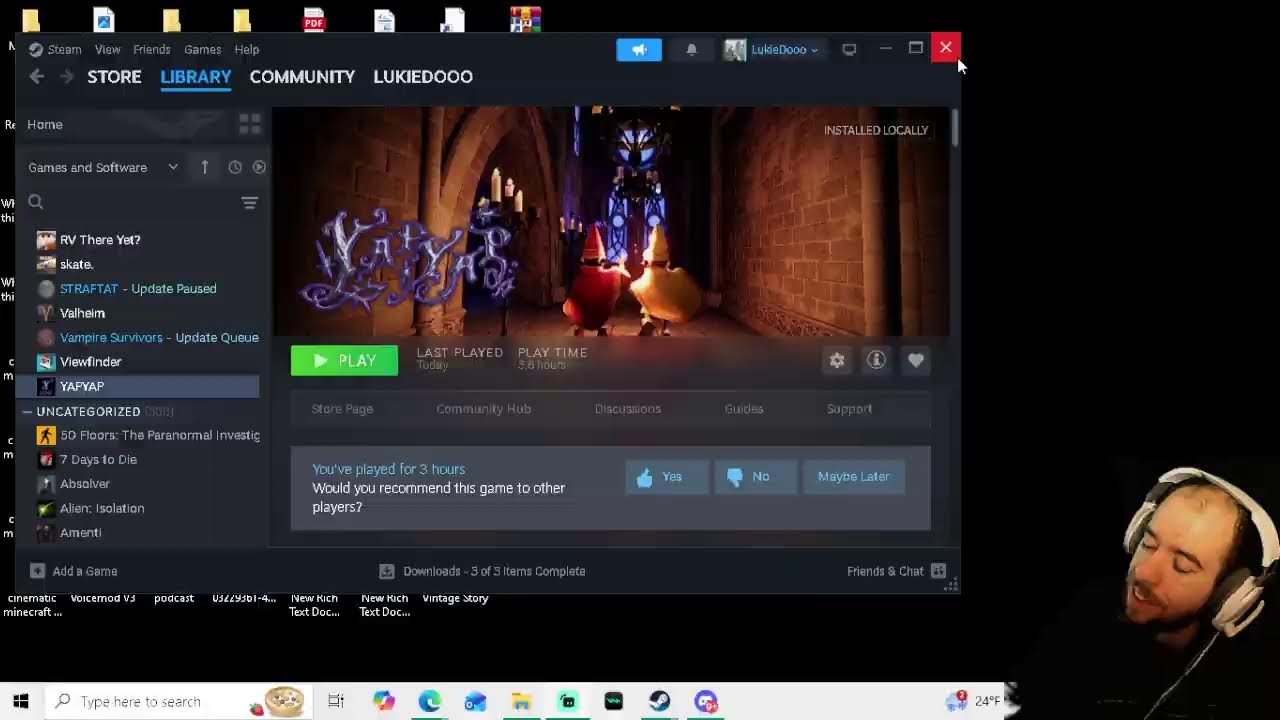The image size is (1280, 720).
Task: Open the Help menu
Action: (x=246, y=49)
